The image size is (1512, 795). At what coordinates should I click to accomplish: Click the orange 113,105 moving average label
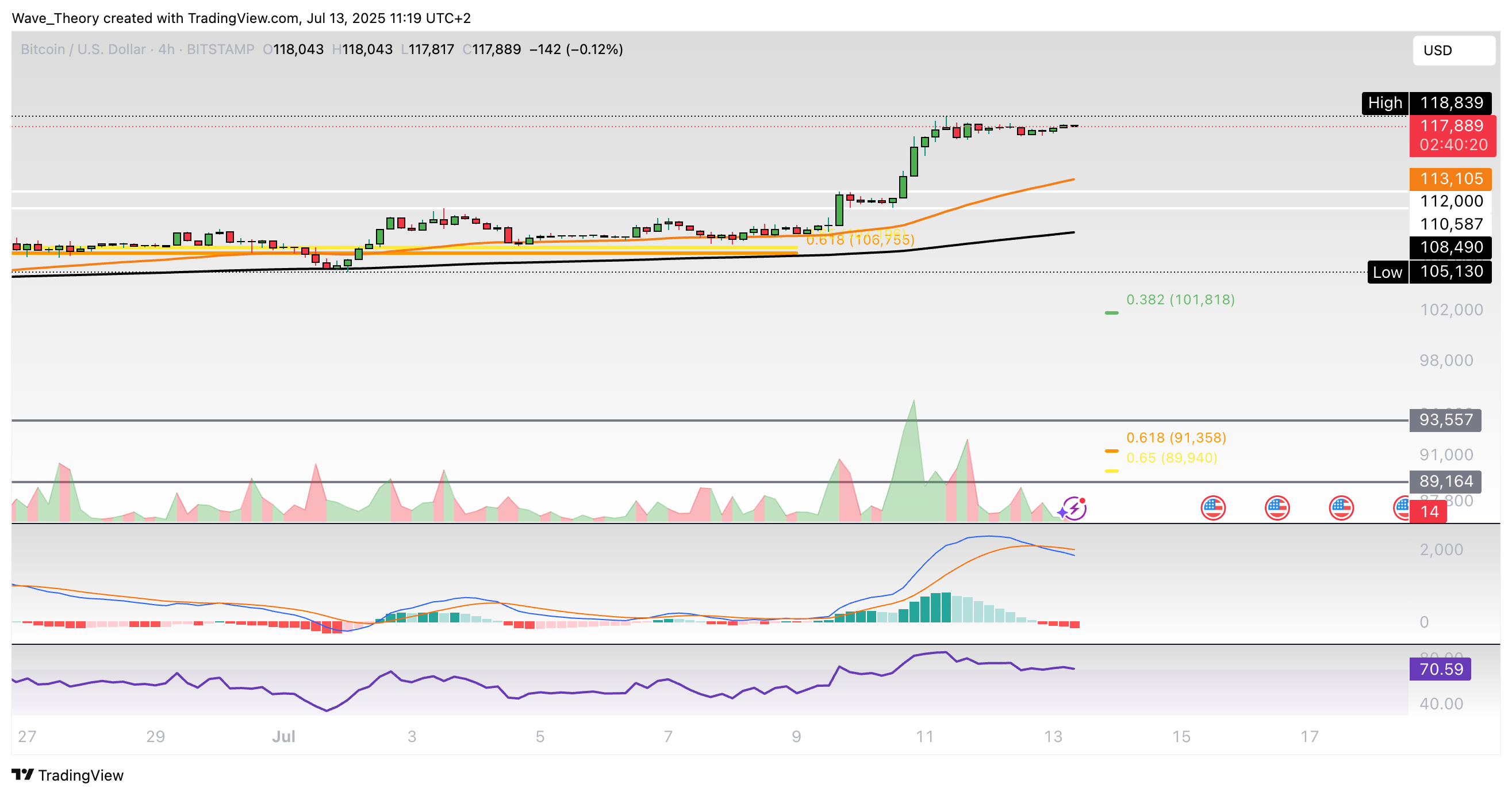click(1450, 178)
